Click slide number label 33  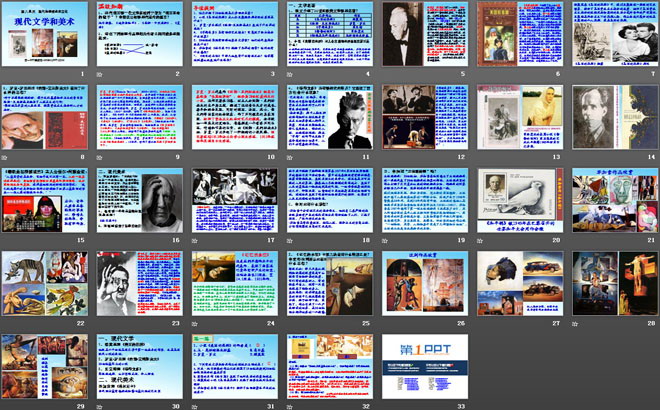461,406
